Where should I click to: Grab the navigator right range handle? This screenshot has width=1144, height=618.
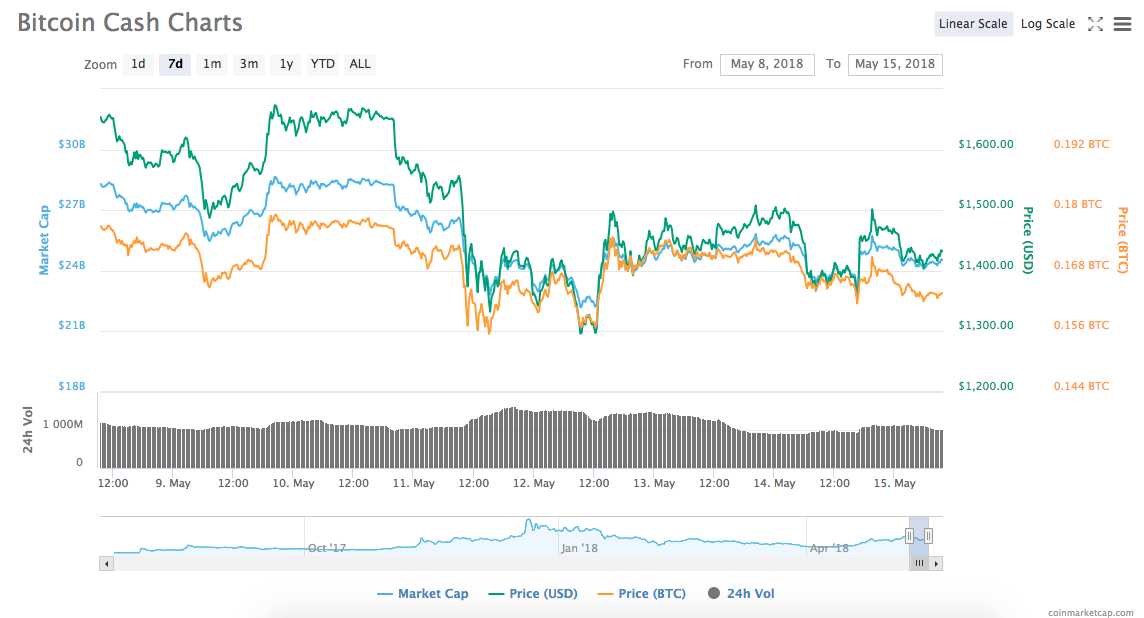pos(929,536)
